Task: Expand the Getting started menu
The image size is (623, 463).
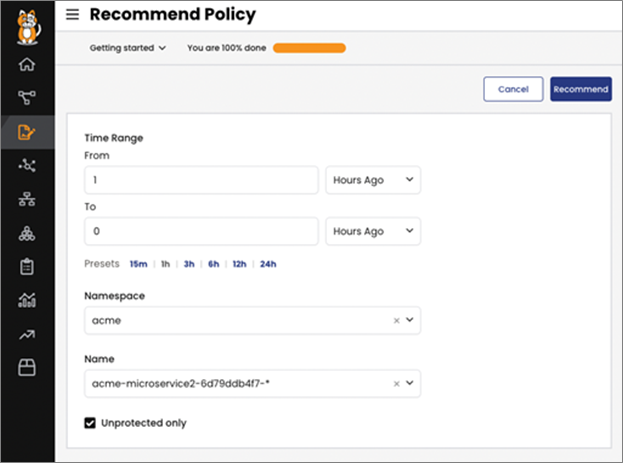Action: tap(127, 47)
